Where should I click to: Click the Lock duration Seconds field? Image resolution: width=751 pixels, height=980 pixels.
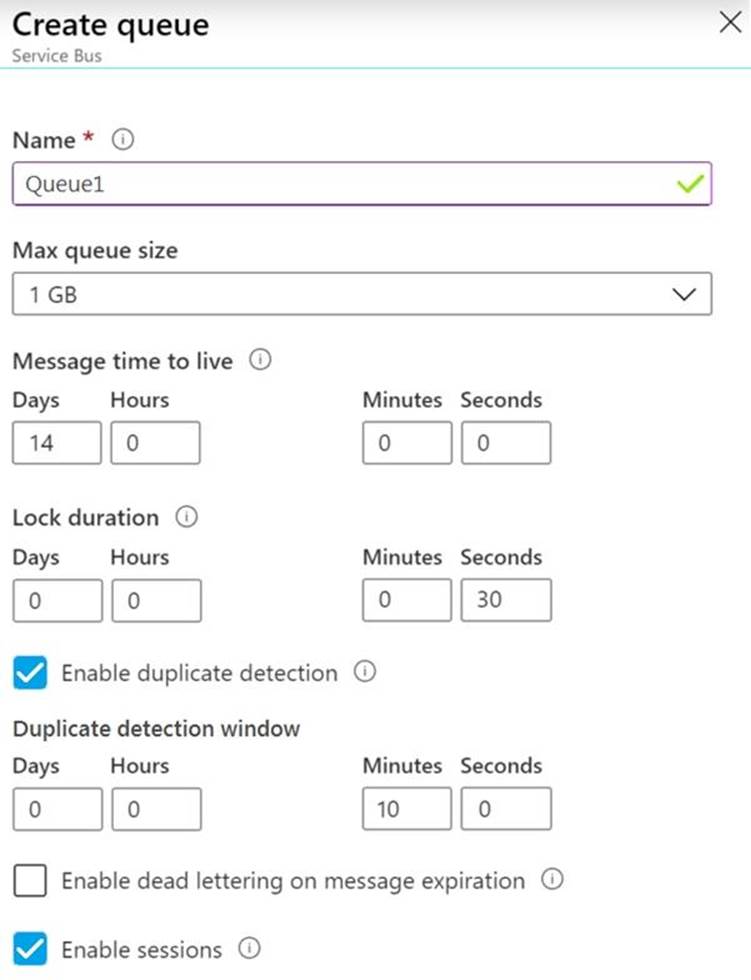click(x=505, y=601)
